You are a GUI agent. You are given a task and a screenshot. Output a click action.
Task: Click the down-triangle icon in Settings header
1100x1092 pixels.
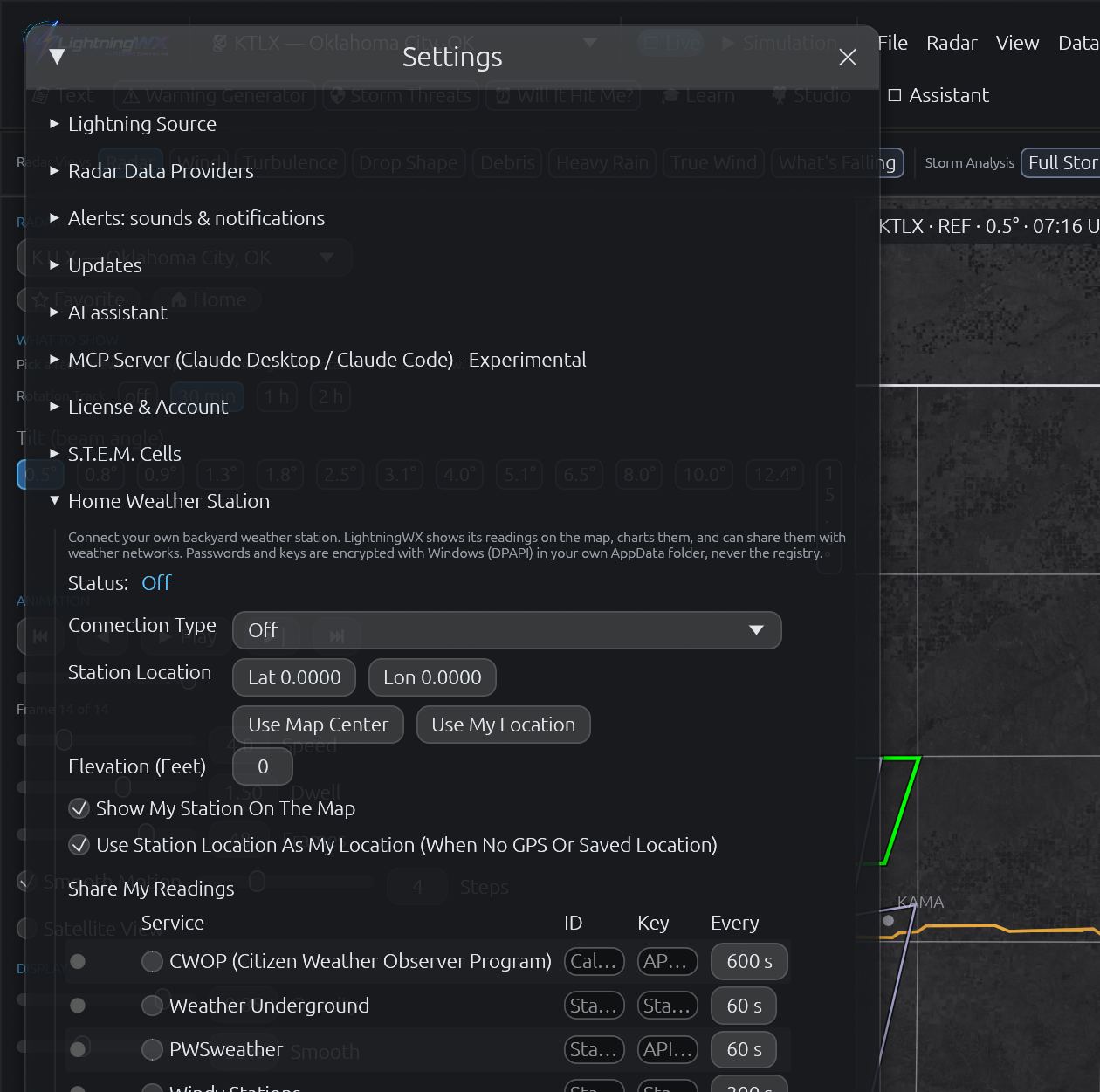58,58
